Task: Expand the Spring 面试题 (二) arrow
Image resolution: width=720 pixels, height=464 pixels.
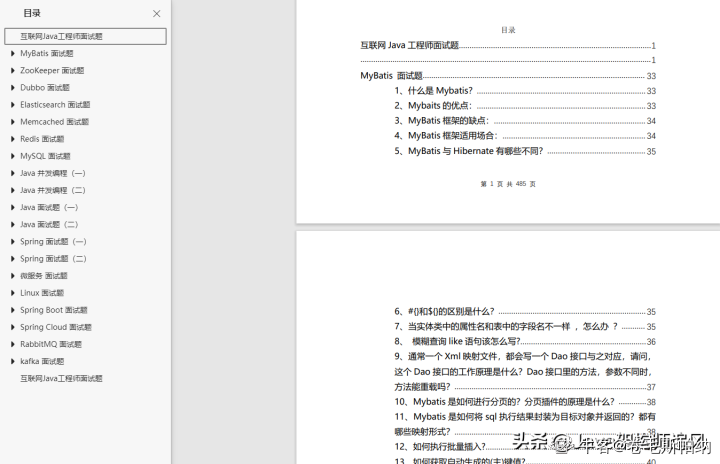Action: [13, 259]
